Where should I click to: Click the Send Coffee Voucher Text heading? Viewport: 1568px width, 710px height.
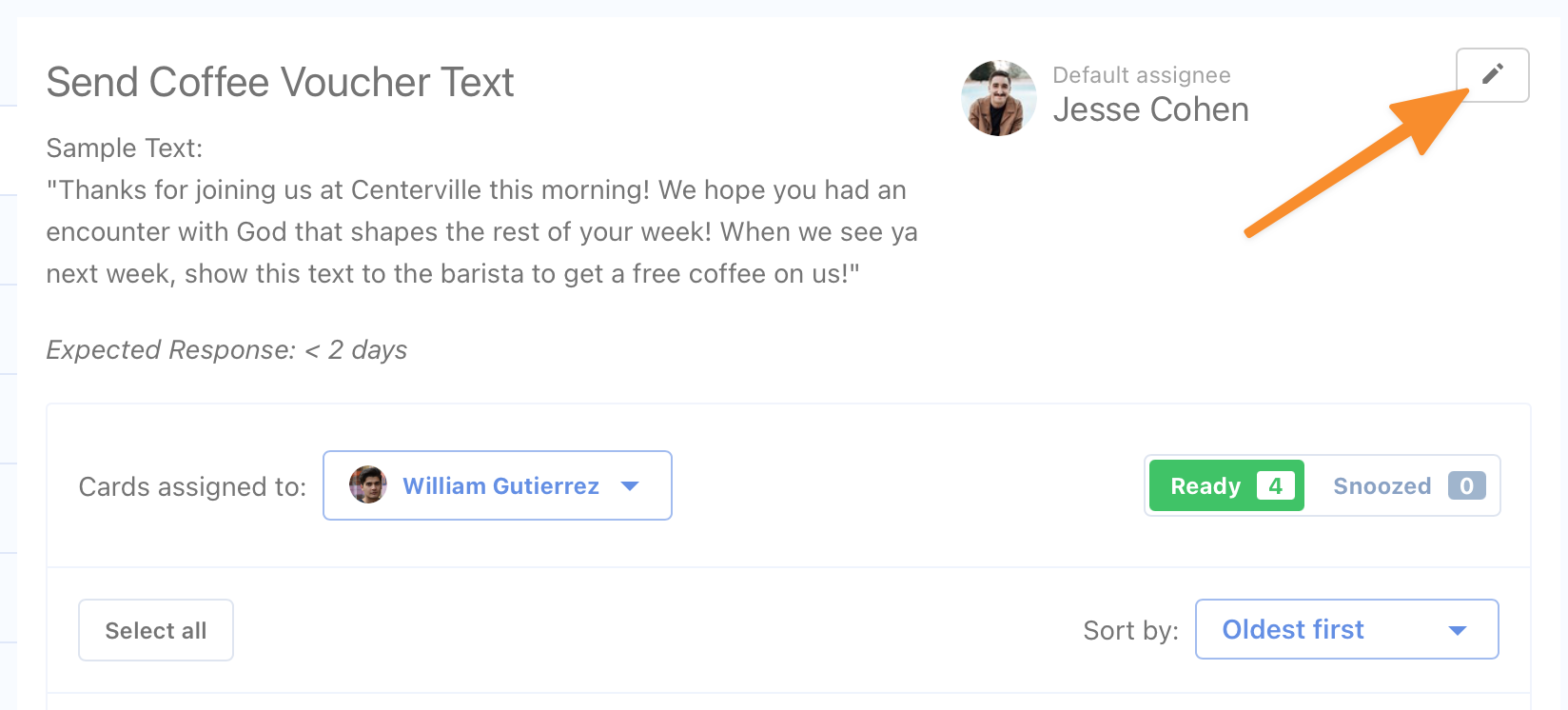coord(280,82)
